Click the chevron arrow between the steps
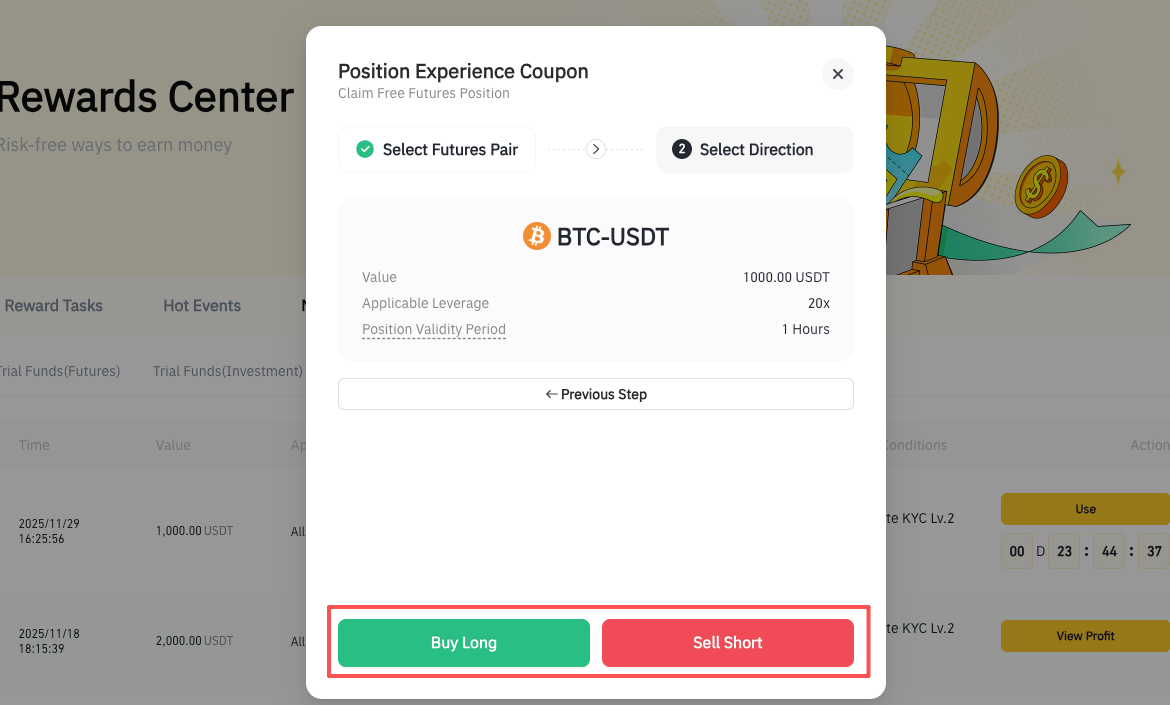Image resolution: width=1170 pixels, height=705 pixels. click(595, 149)
